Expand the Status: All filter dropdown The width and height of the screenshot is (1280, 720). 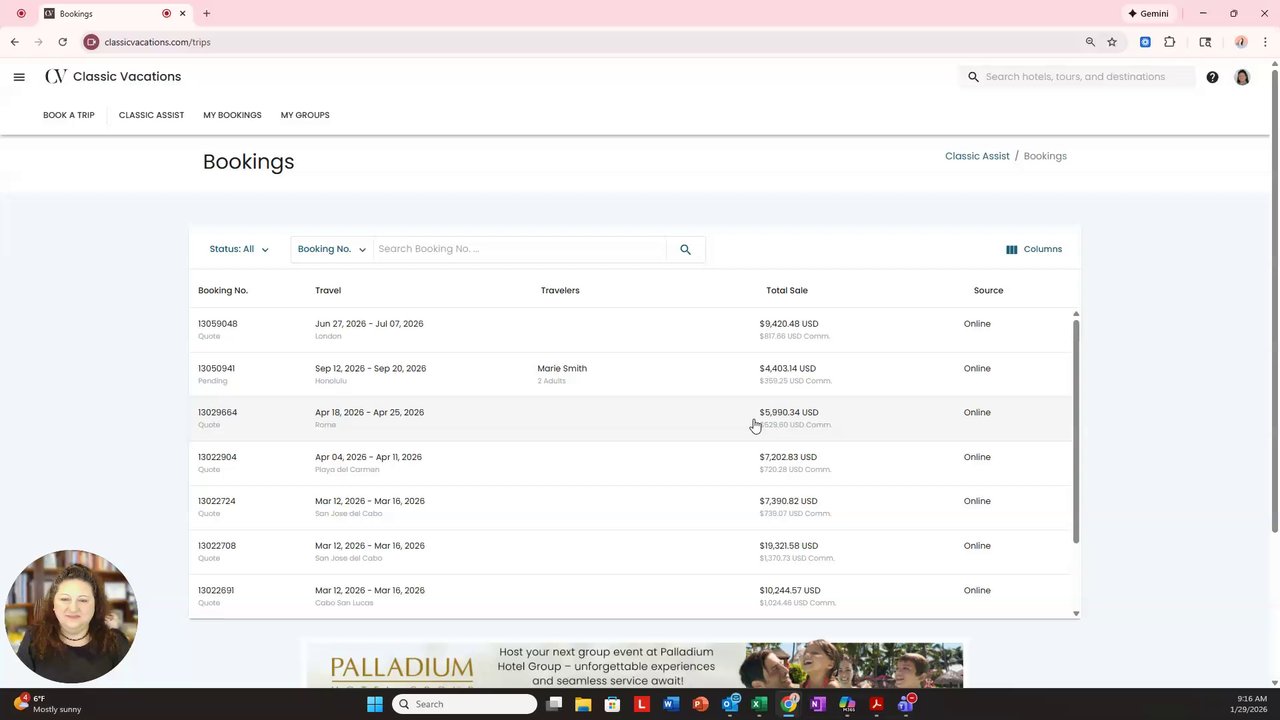(239, 249)
